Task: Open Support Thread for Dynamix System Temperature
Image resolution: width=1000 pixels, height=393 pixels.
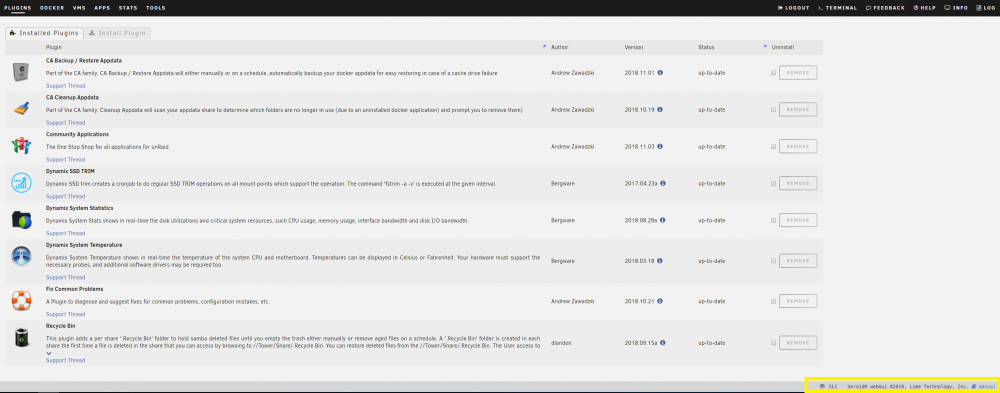Action: 65,278
